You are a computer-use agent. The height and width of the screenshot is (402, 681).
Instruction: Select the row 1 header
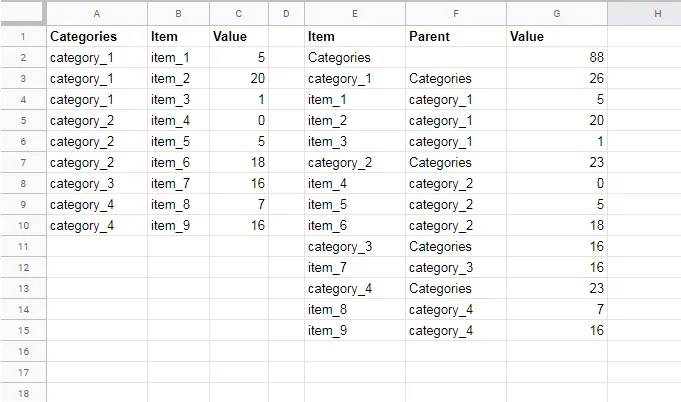(22, 36)
